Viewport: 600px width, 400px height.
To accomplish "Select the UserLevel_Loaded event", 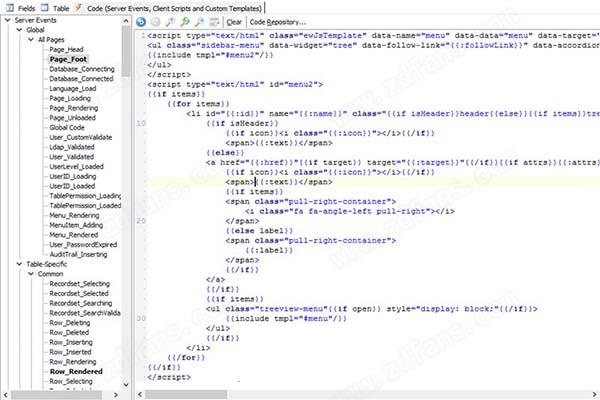I will coord(76,167).
